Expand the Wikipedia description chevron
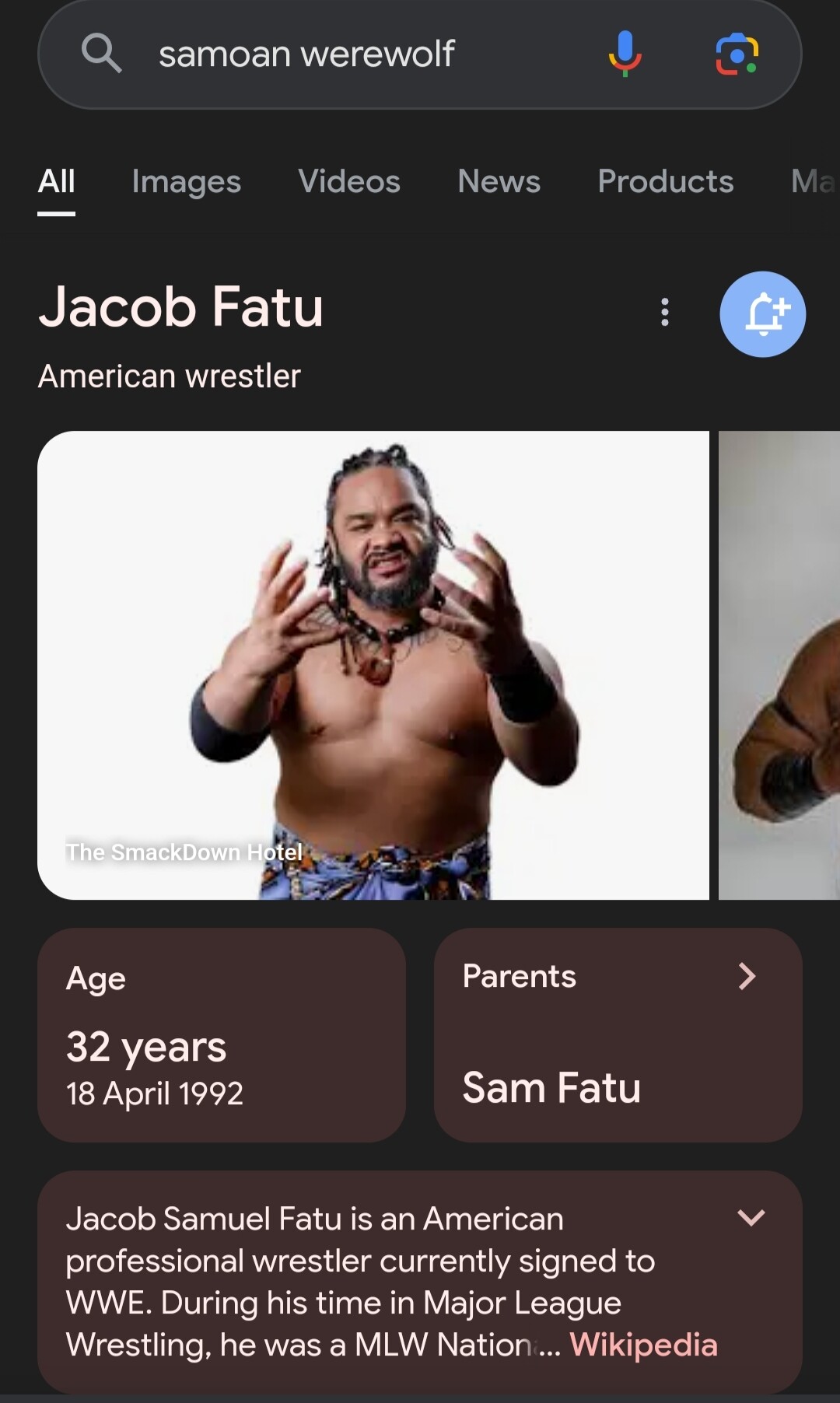Viewport: 840px width, 1403px height. click(751, 1217)
